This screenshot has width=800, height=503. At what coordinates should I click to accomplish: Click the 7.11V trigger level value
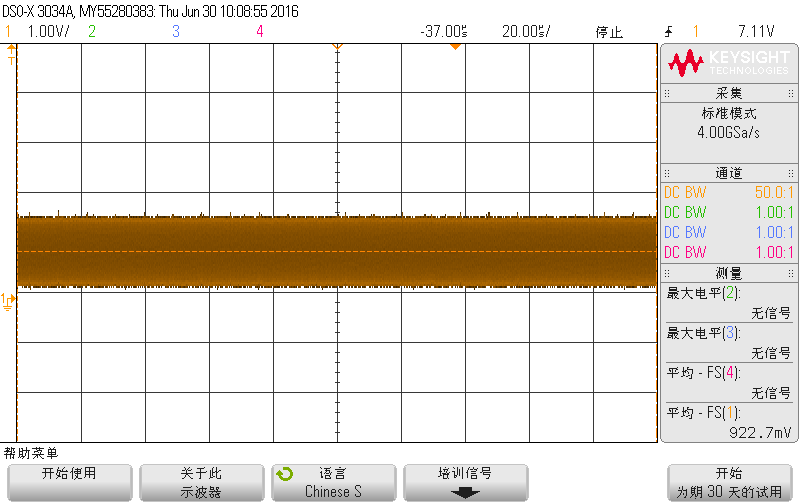coord(756,32)
